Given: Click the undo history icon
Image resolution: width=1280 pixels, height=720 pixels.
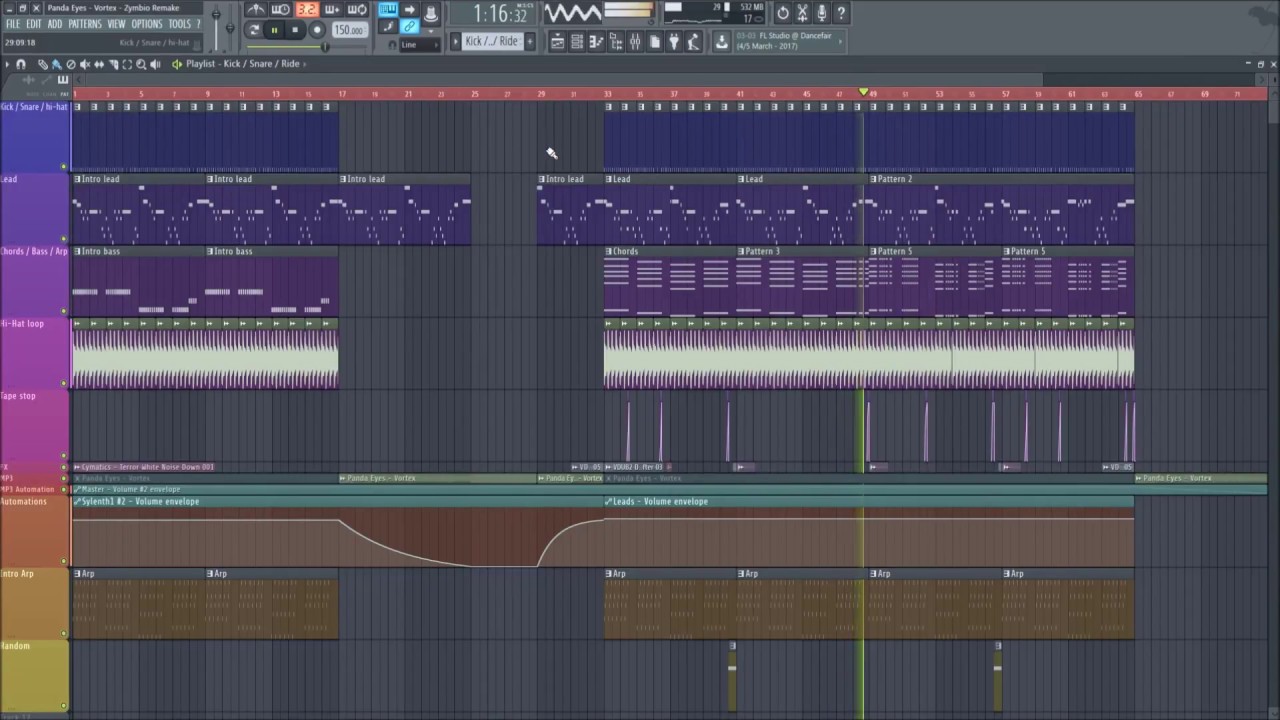Looking at the screenshot, I should coord(783,13).
